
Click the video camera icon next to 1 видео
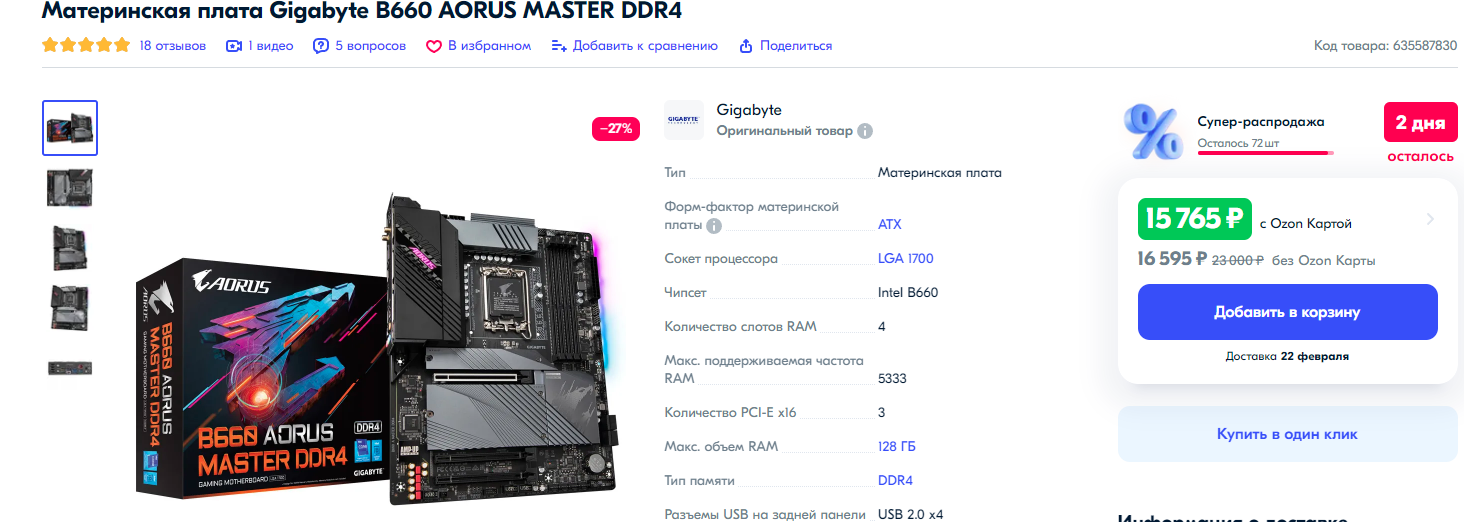tap(234, 46)
